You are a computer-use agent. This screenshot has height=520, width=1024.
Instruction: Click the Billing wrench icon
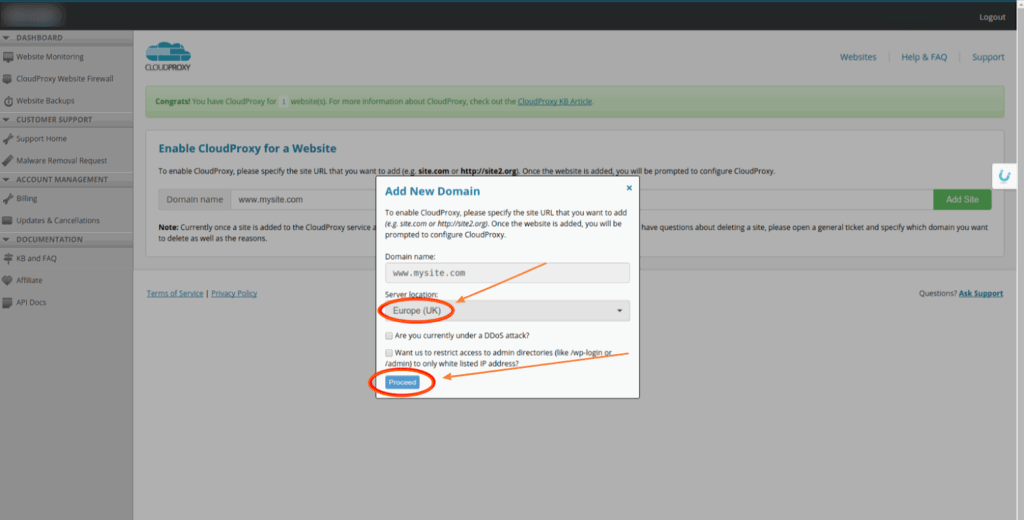tap(8, 199)
